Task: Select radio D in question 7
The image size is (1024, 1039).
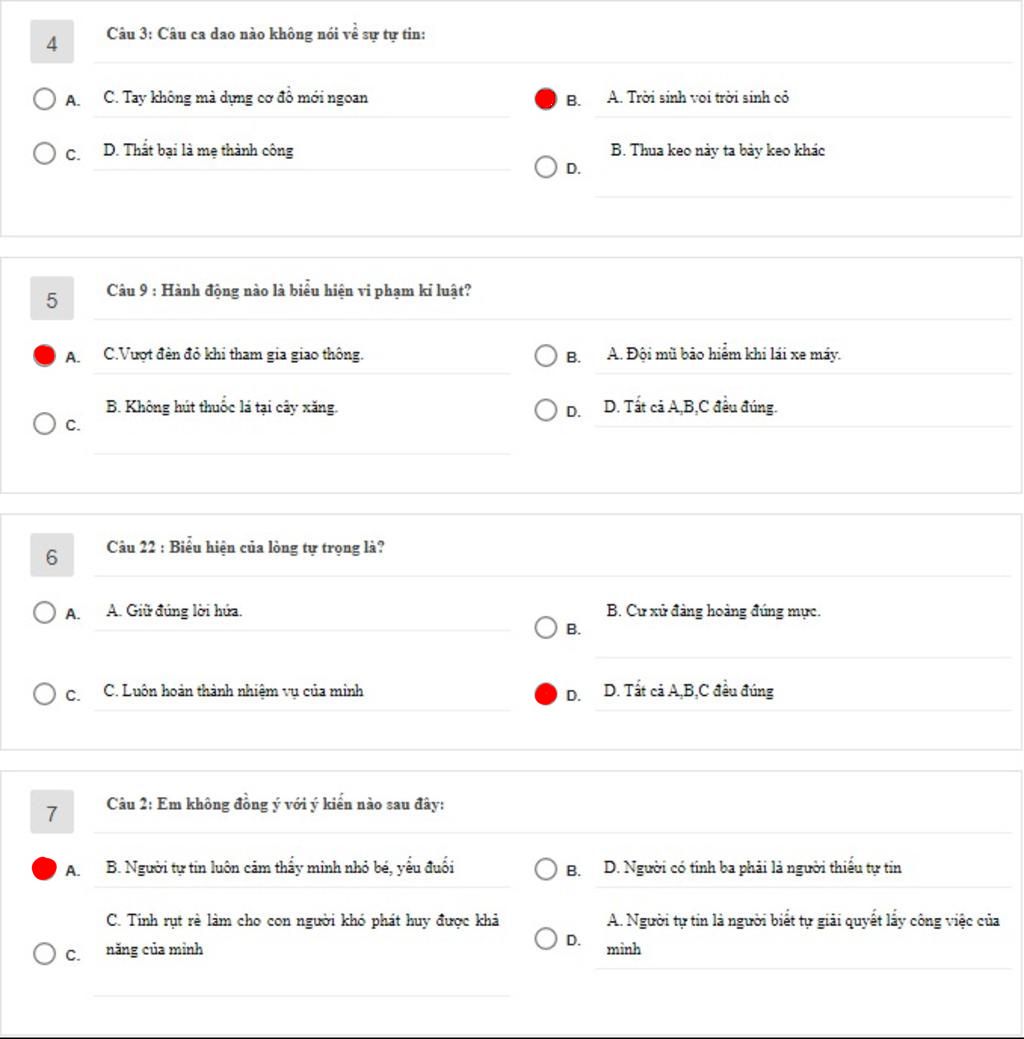Action: tap(545, 939)
